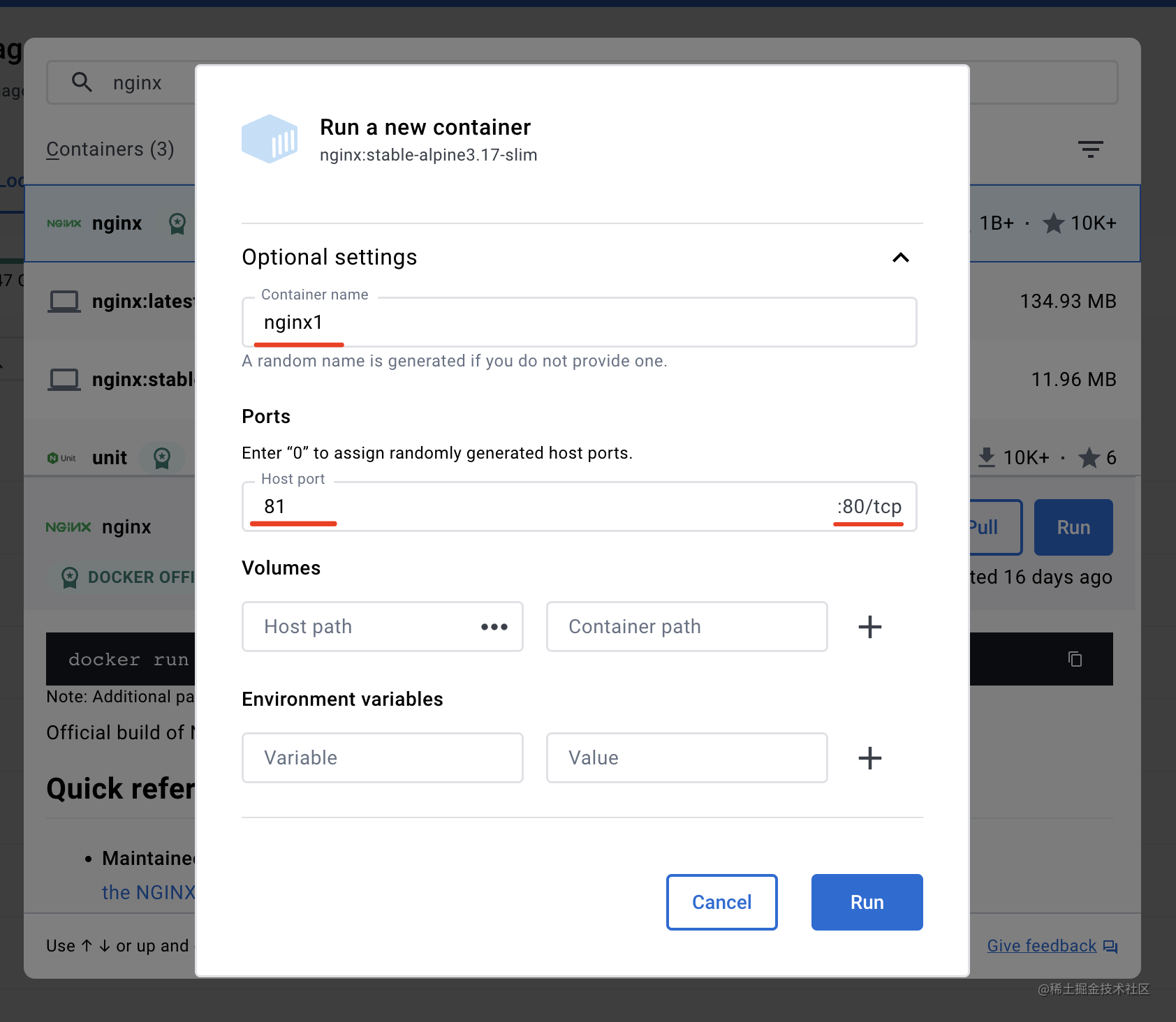Switch to Containers (3) tab

click(110, 149)
